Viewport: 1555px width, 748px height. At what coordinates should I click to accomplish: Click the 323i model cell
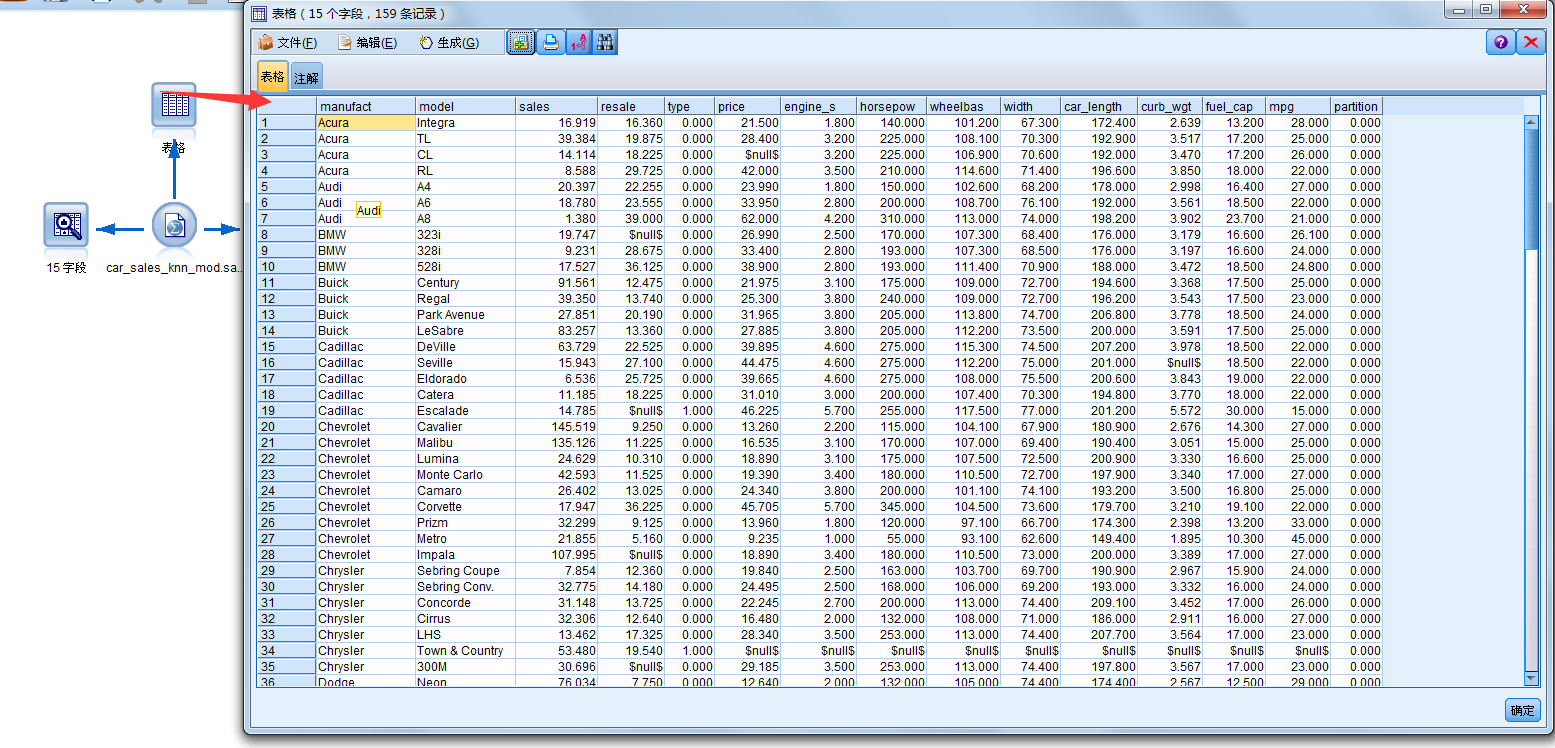coord(465,235)
